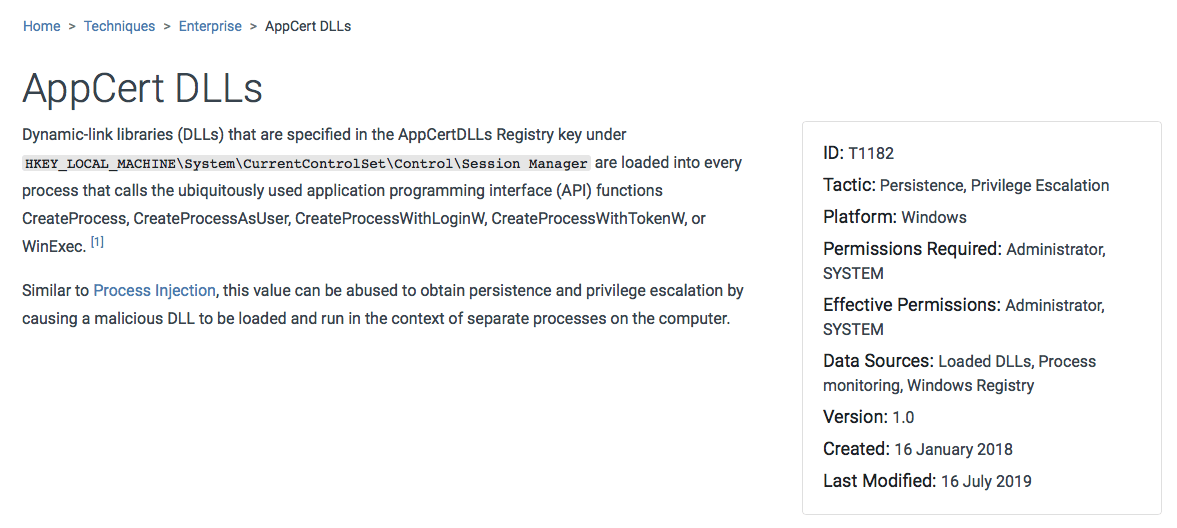Click the Version 1.0 entry
Viewport: 1177px width, 528px height.
(868, 417)
